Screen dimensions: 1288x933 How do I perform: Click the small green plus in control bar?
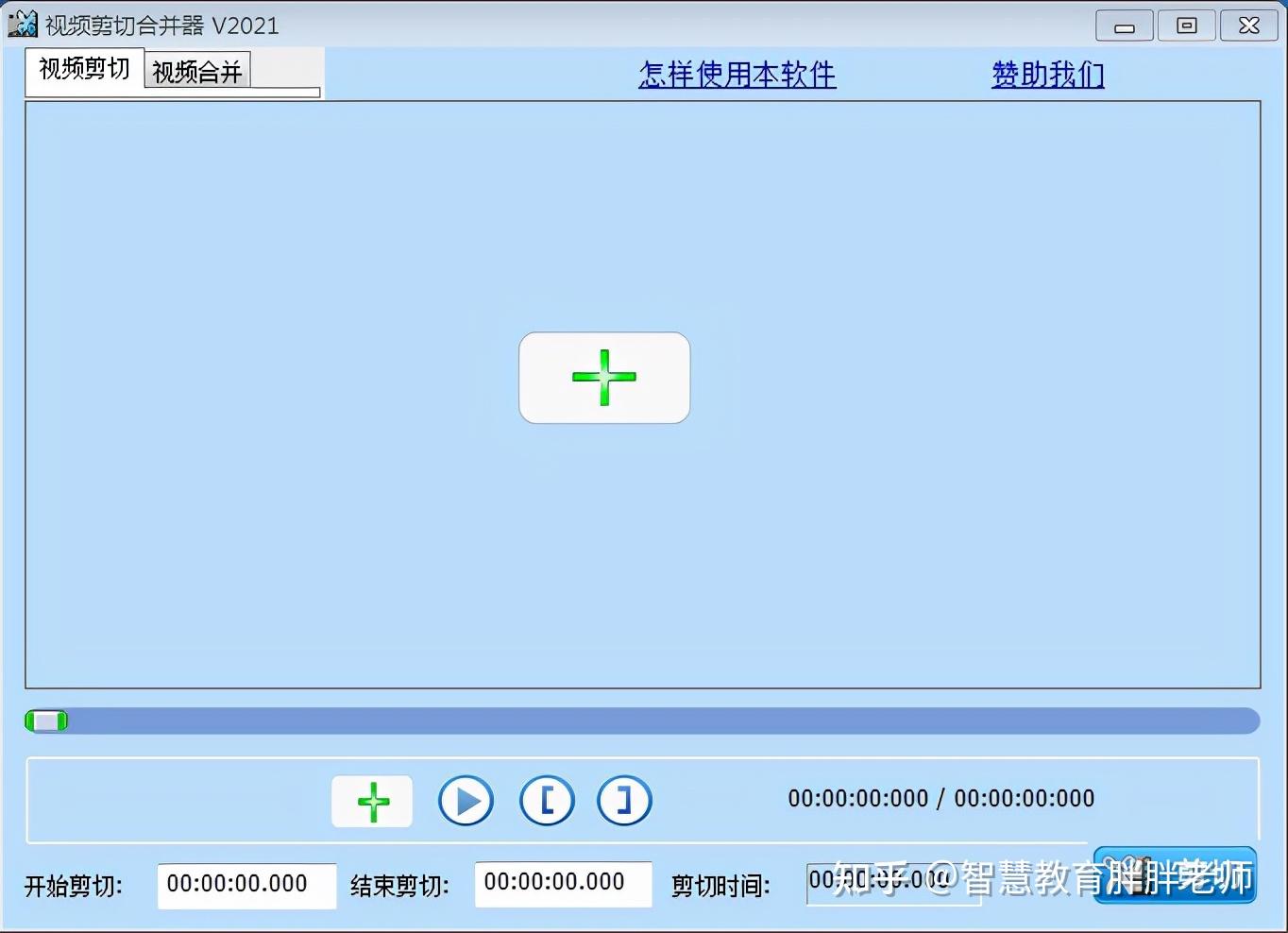coord(372,802)
